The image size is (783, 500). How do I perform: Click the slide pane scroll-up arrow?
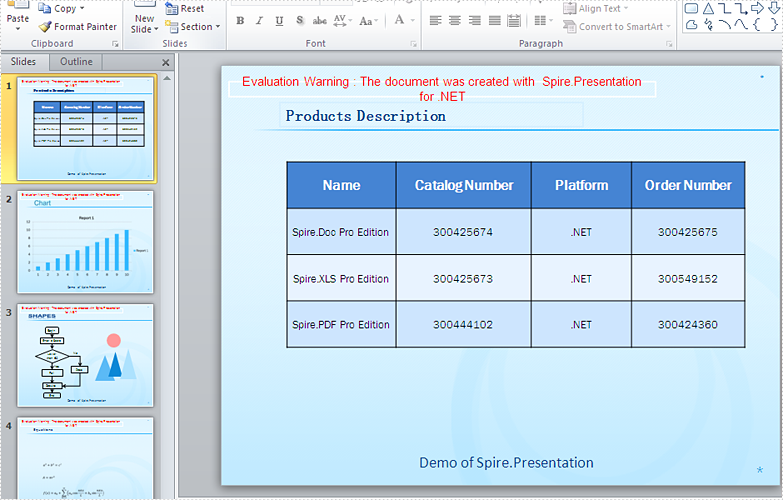coord(167,78)
